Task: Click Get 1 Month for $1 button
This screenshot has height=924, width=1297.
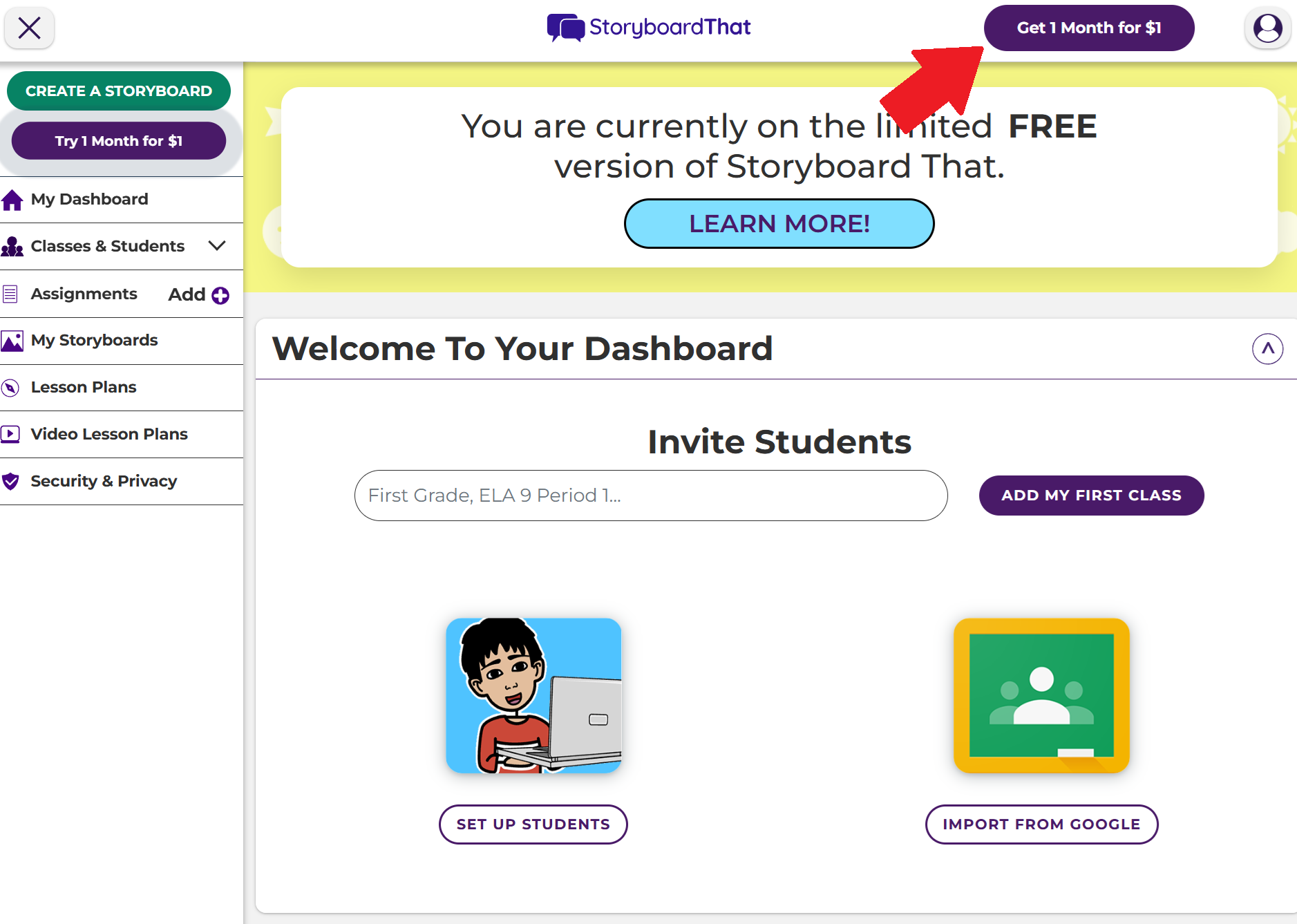Action: [1088, 28]
